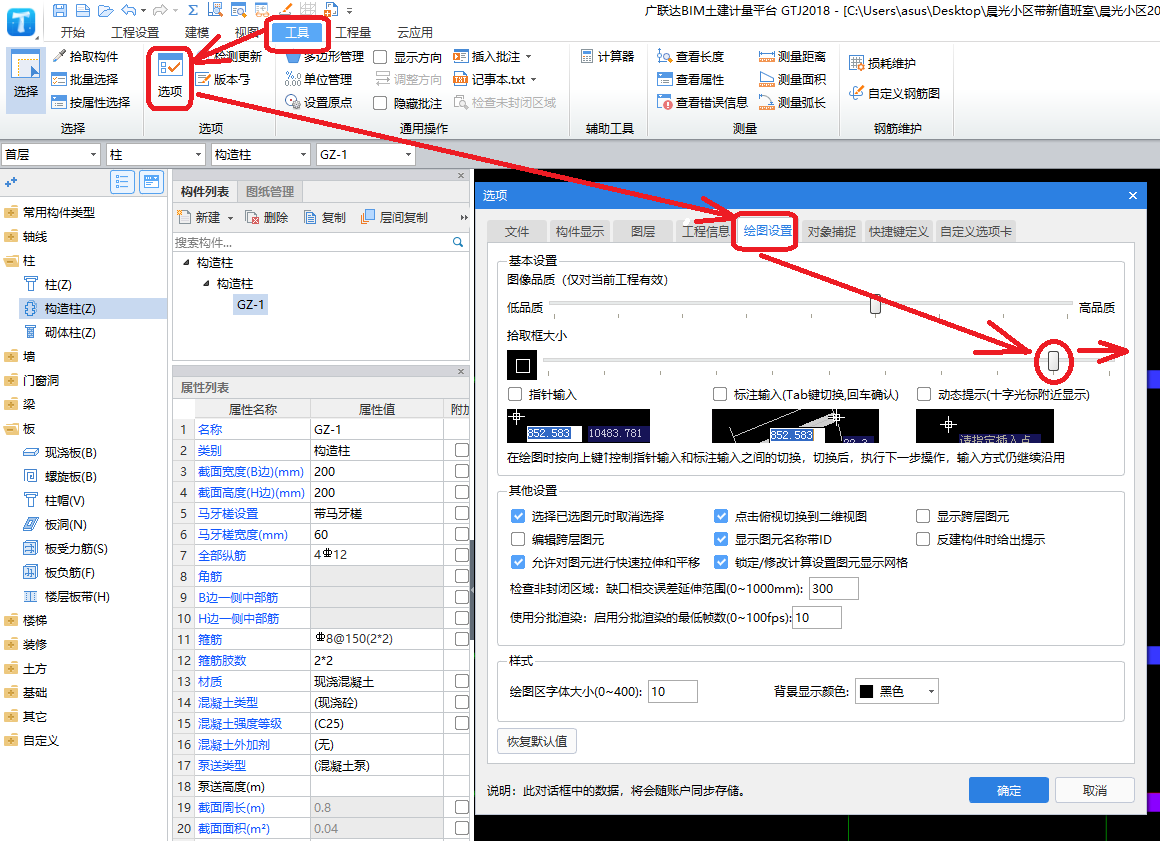Screen dimensions: 1160x841
Task: Click the save icon in quick toolbar
Action: [x=61, y=10]
